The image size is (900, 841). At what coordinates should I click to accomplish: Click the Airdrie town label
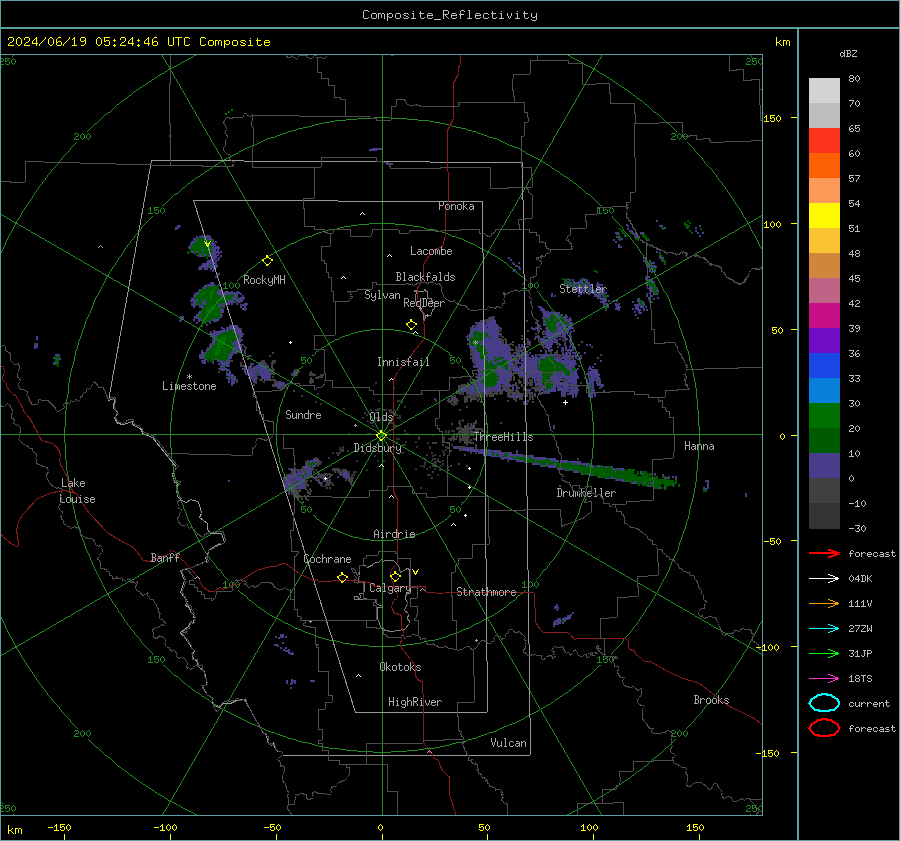point(394,534)
